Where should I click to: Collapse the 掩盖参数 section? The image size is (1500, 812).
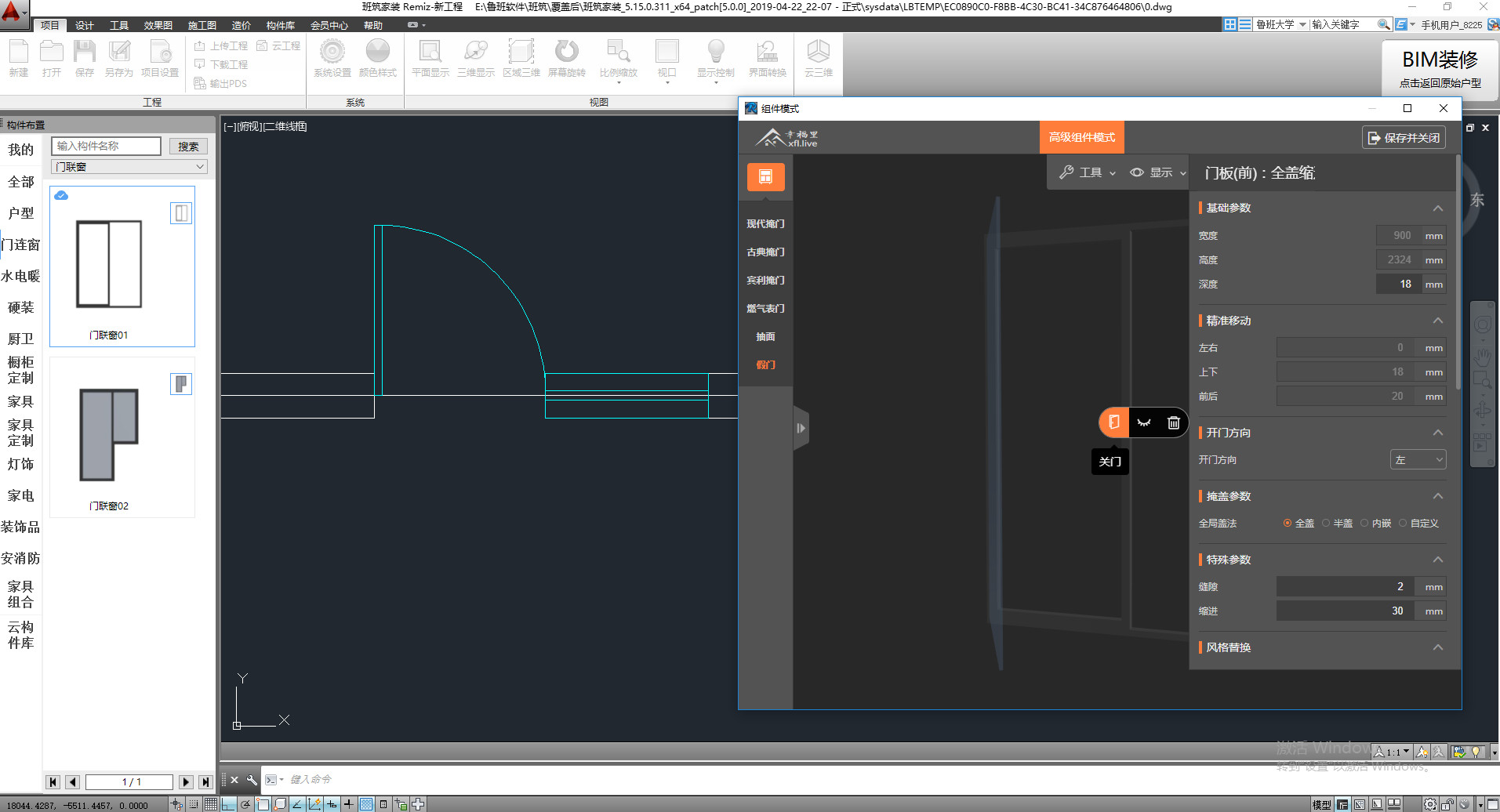[1438, 496]
